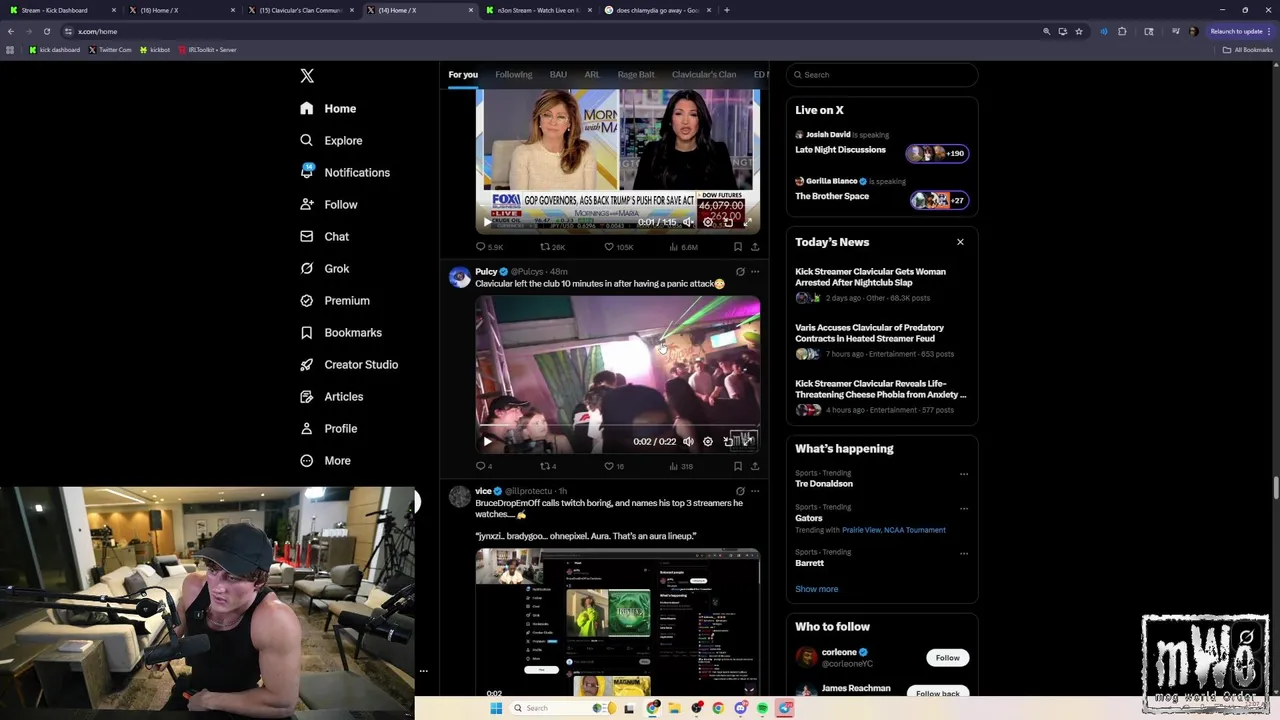Mute Pulcy's club video

(x=688, y=441)
